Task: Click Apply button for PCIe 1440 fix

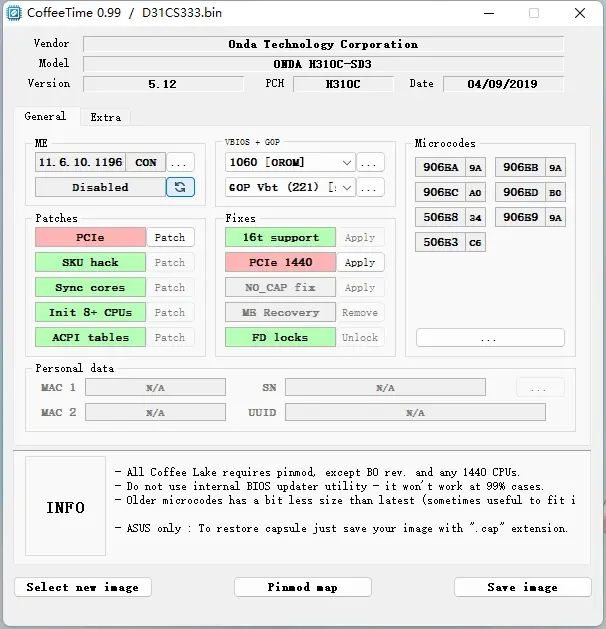Action: pos(360,262)
